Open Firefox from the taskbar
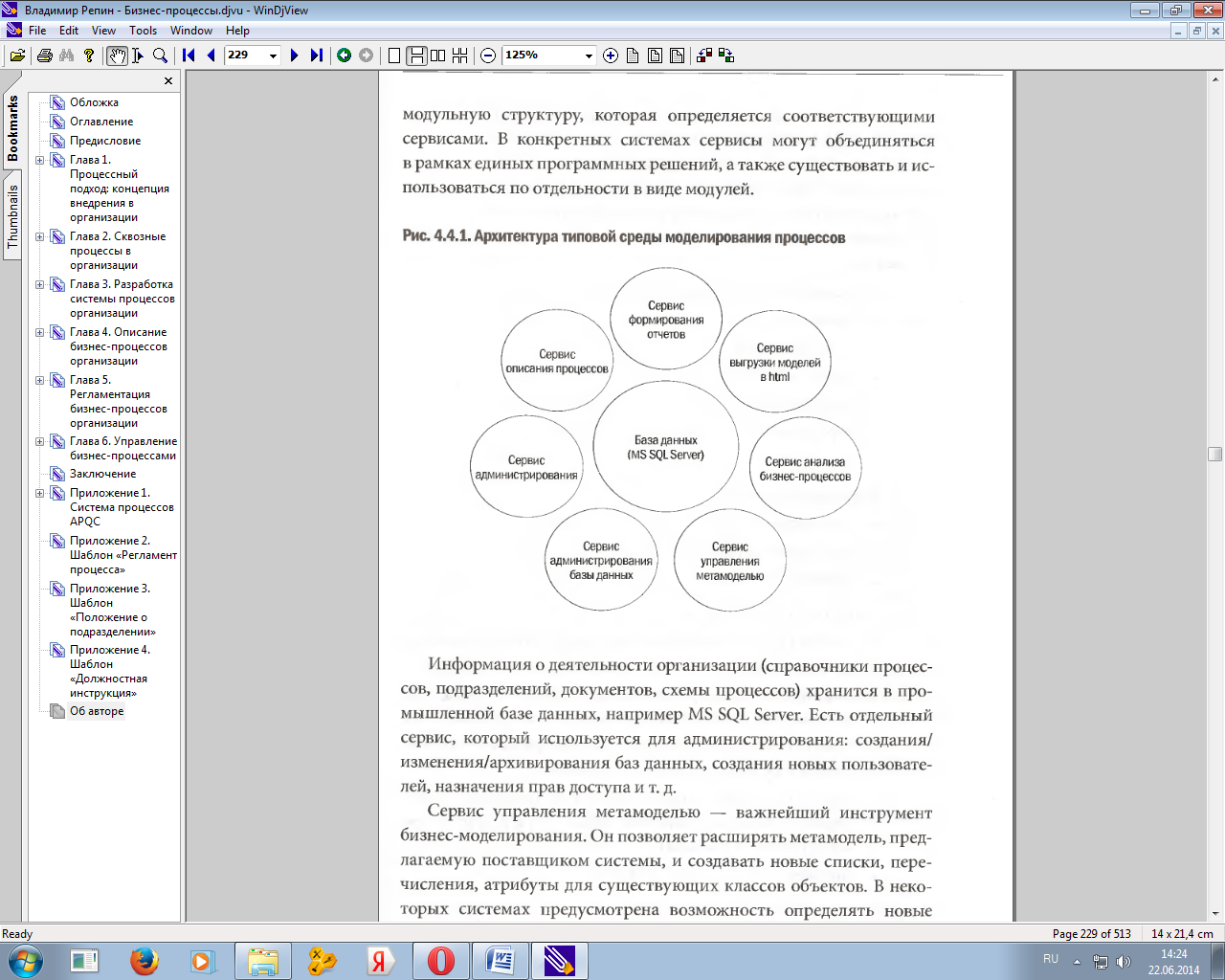Screen dimensions: 1225x980 (144, 961)
